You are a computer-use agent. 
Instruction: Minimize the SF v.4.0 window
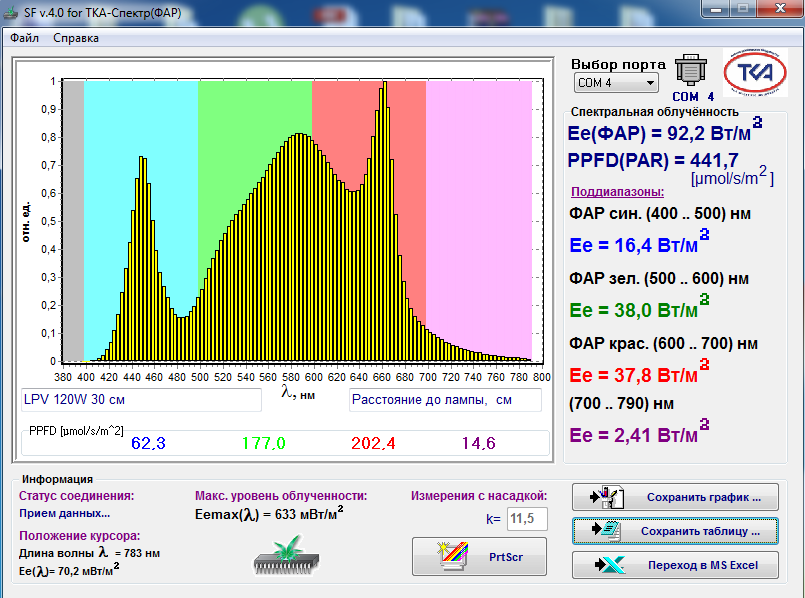[716, 8]
